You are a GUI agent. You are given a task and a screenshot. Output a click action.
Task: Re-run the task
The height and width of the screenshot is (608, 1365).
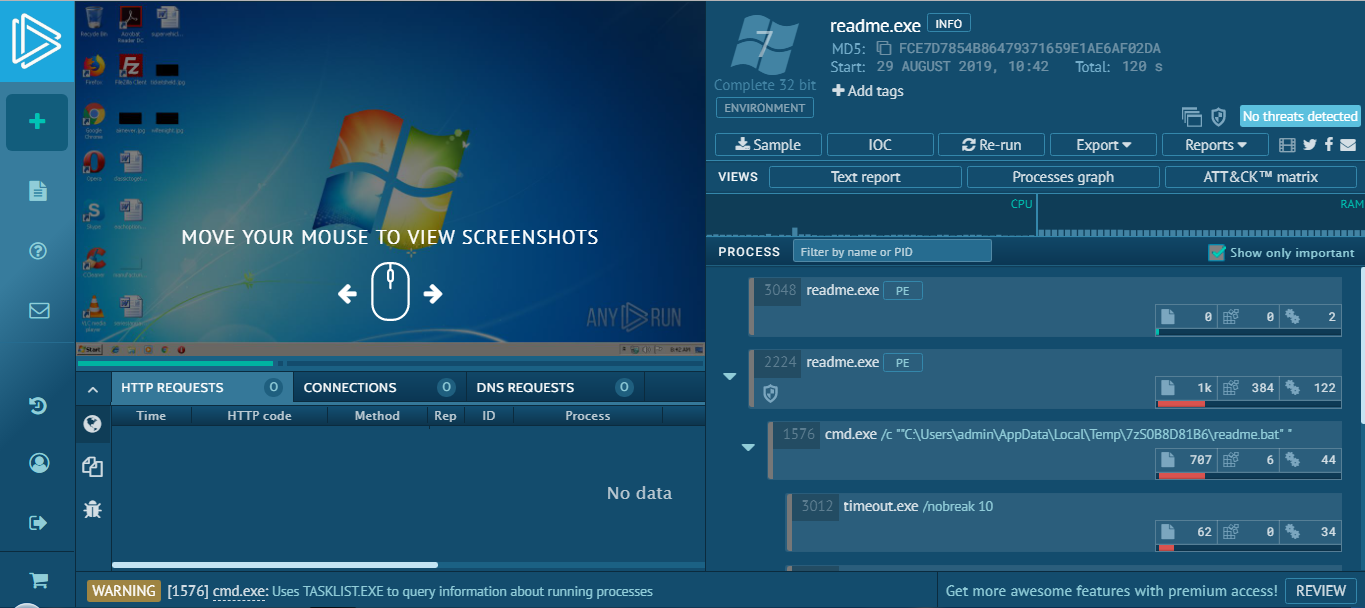pos(992,145)
